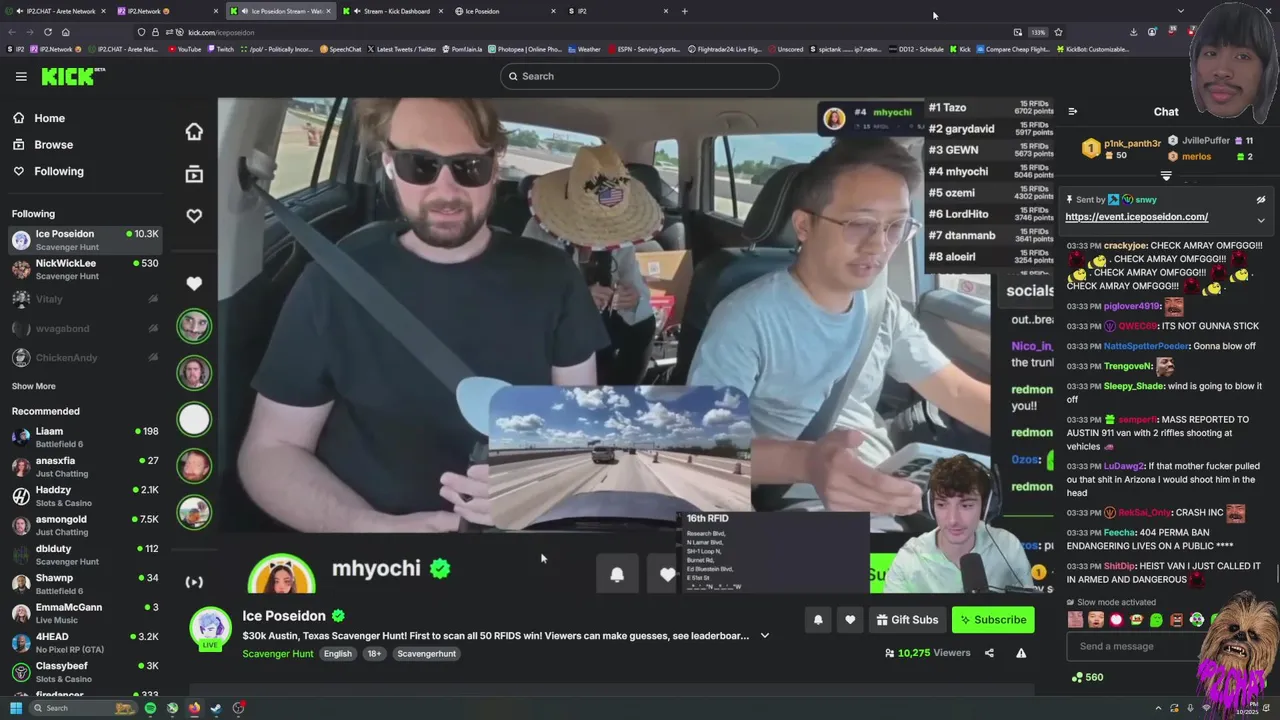This screenshot has height=720, width=1280.
Task: Click the in-stream live broadcast icon
Action: pos(194,582)
